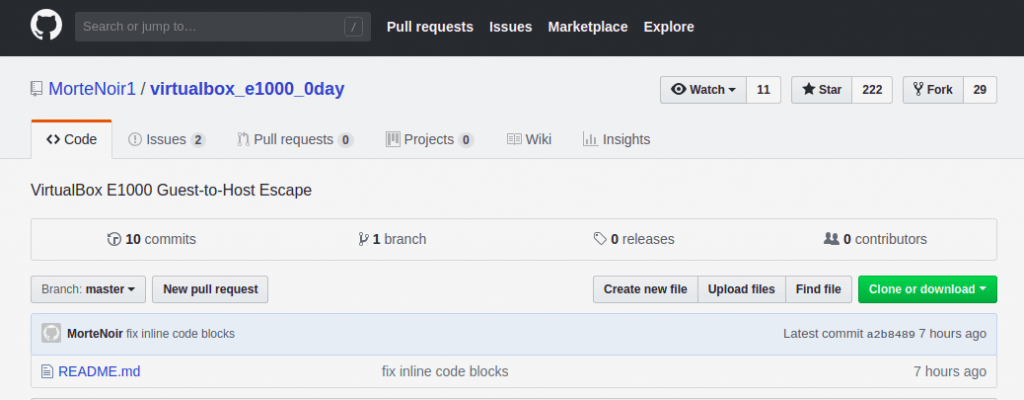This screenshot has width=1024, height=400.
Task: Click New pull request button
Action: click(x=210, y=289)
